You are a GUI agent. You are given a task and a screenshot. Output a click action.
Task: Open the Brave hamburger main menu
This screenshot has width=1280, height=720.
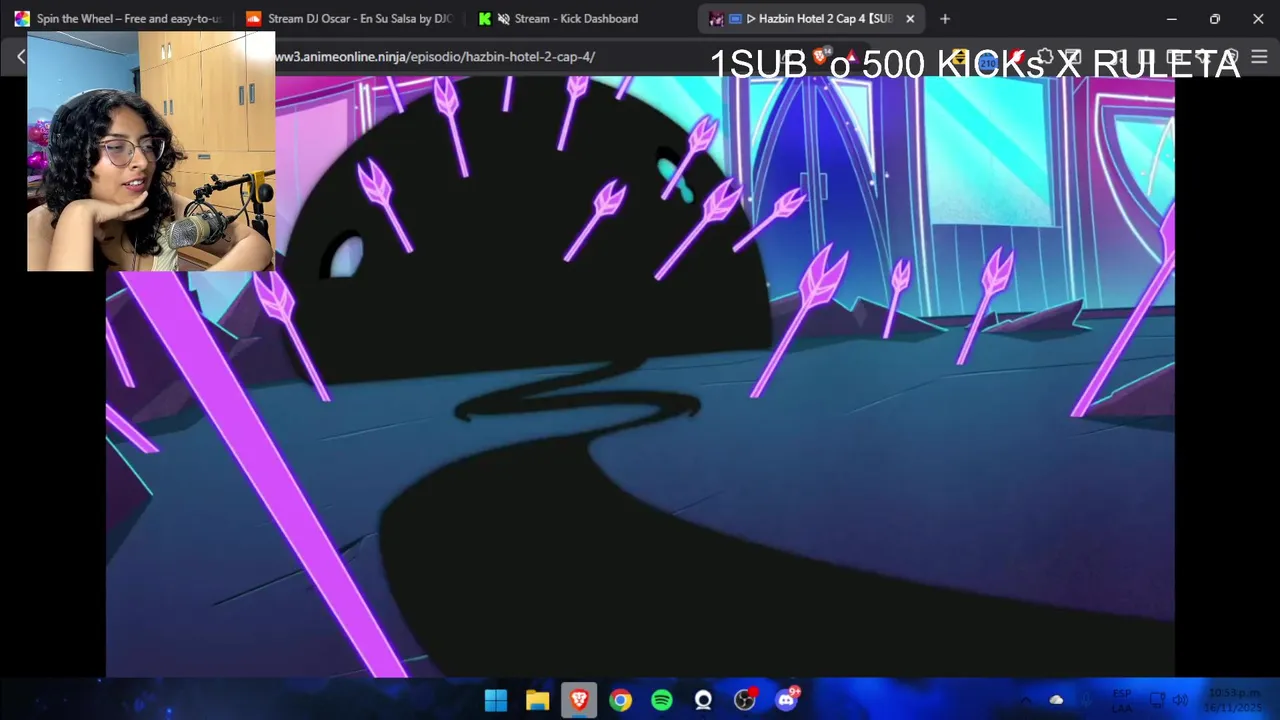[1259, 57]
